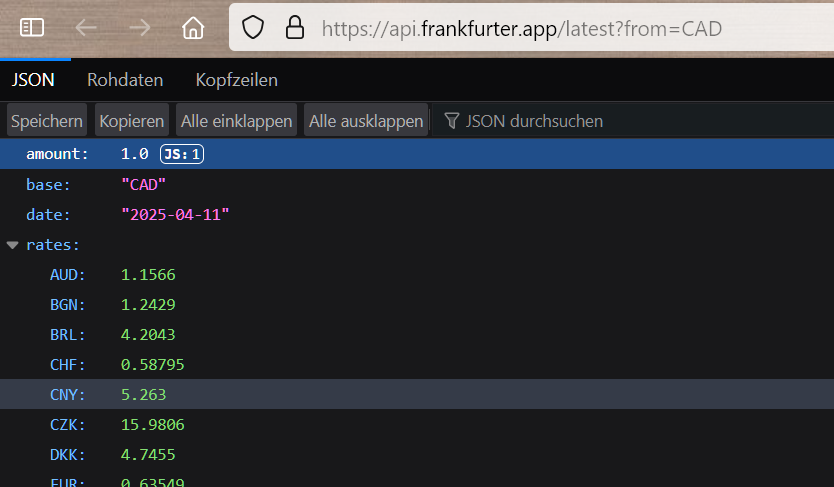Switch to the JSON tab
The width and height of the screenshot is (834, 487).
(x=33, y=80)
